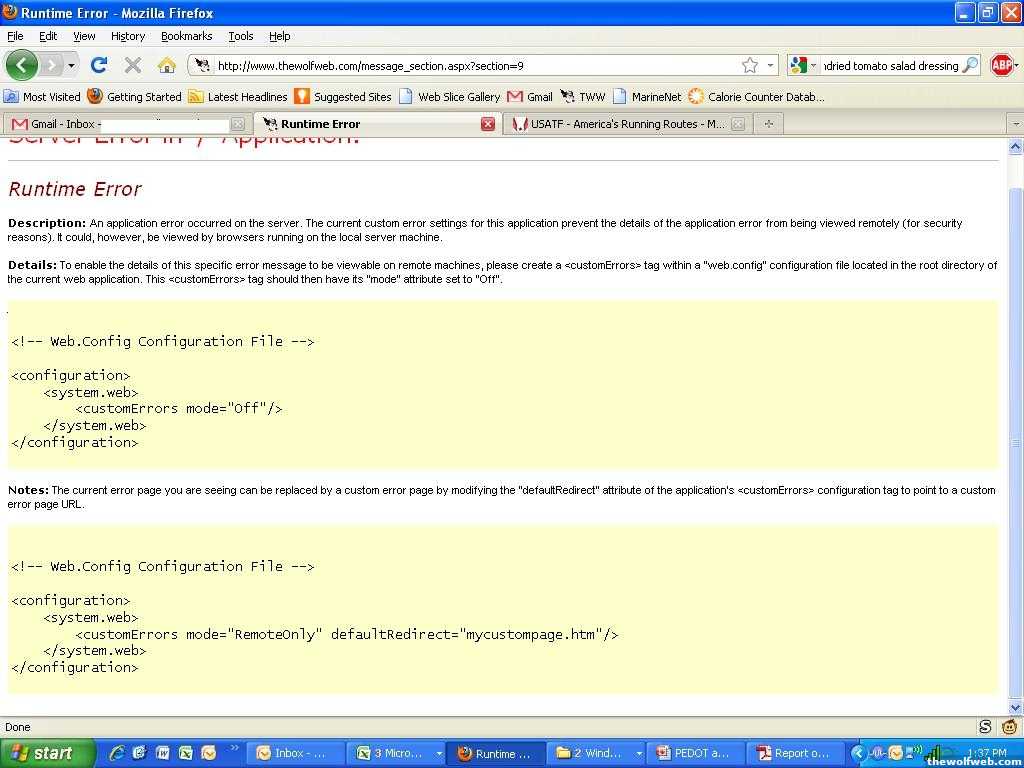Open the list all tabs dropdown
Image resolution: width=1024 pixels, height=768 pixels.
1015,124
